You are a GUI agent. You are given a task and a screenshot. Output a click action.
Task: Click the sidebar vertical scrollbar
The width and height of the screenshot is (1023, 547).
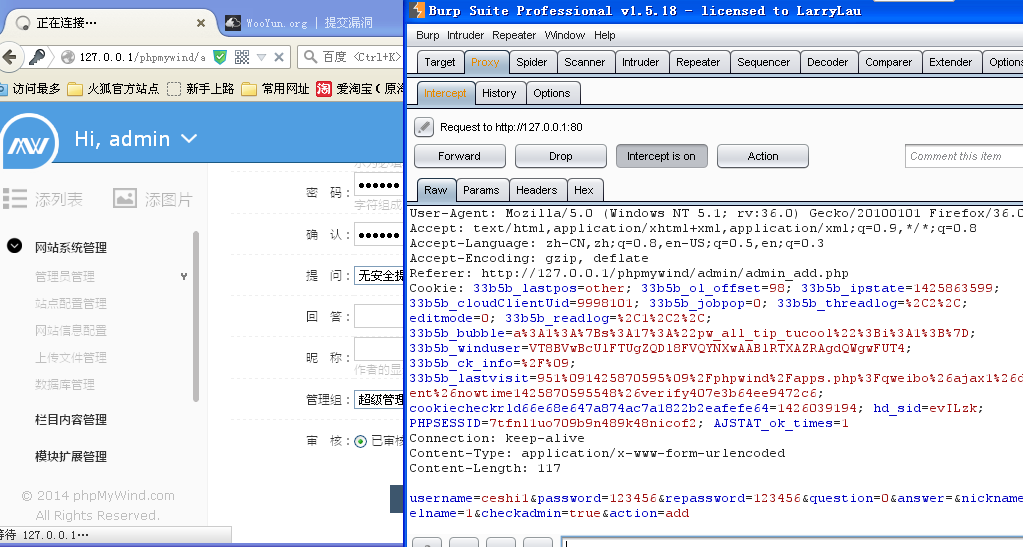click(x=196, y=317)
